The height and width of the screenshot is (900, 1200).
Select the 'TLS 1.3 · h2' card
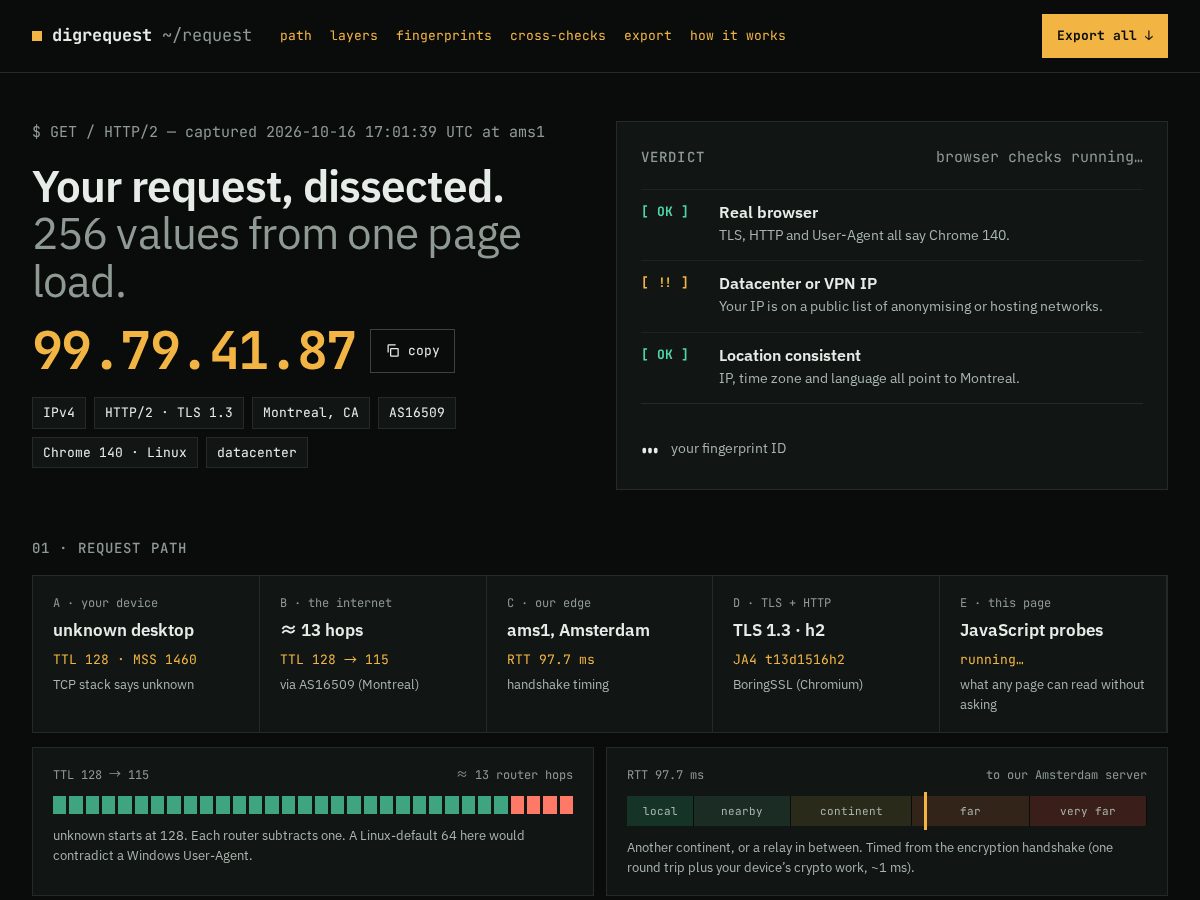826,654
